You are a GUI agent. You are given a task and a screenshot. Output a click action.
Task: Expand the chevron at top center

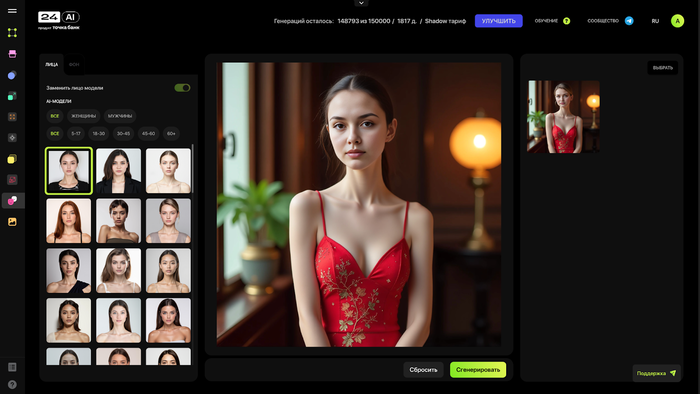click(x=361, y=3)
